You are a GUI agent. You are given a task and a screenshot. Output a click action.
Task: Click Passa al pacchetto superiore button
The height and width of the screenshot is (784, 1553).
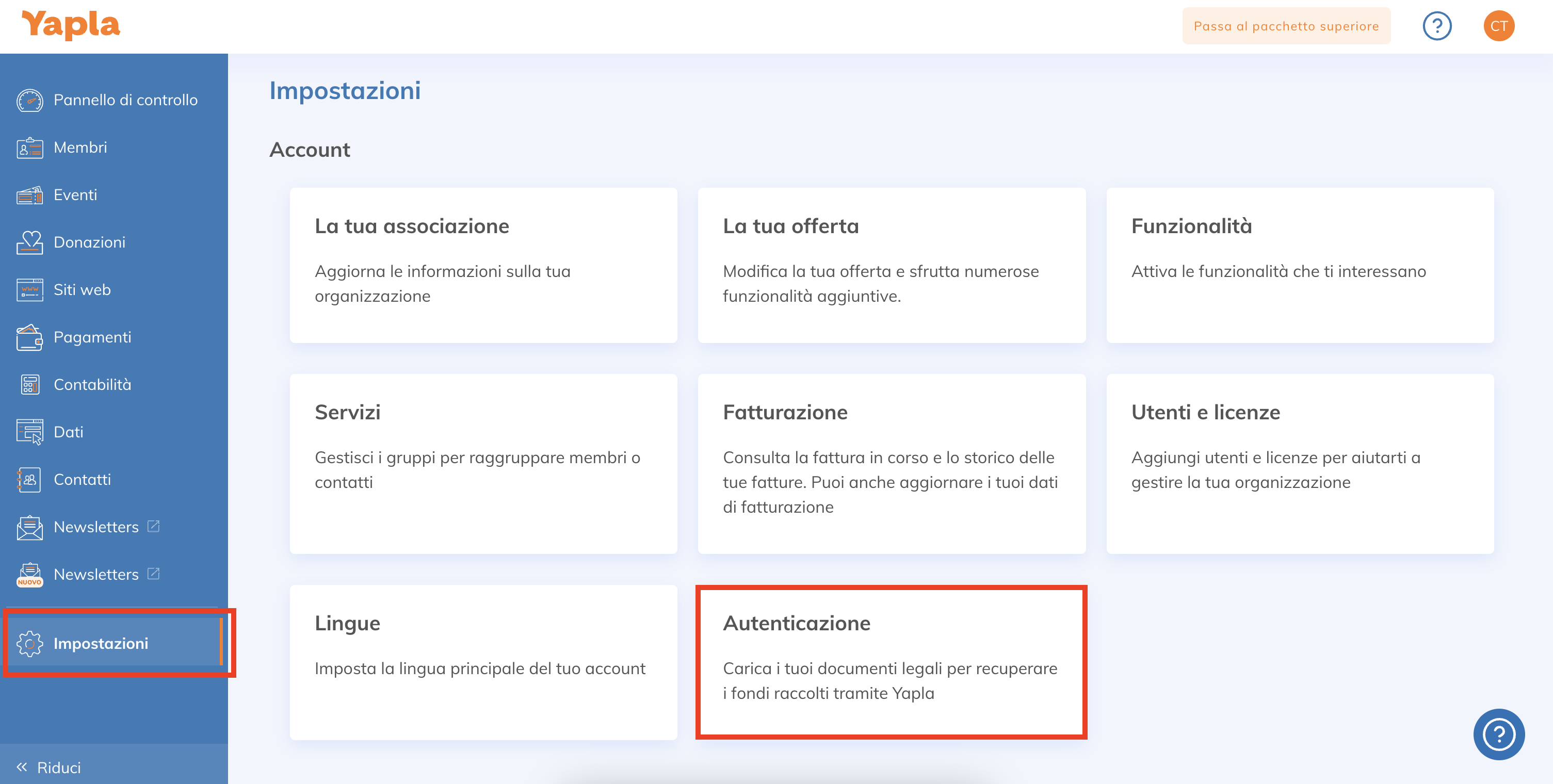[1286, 26]
